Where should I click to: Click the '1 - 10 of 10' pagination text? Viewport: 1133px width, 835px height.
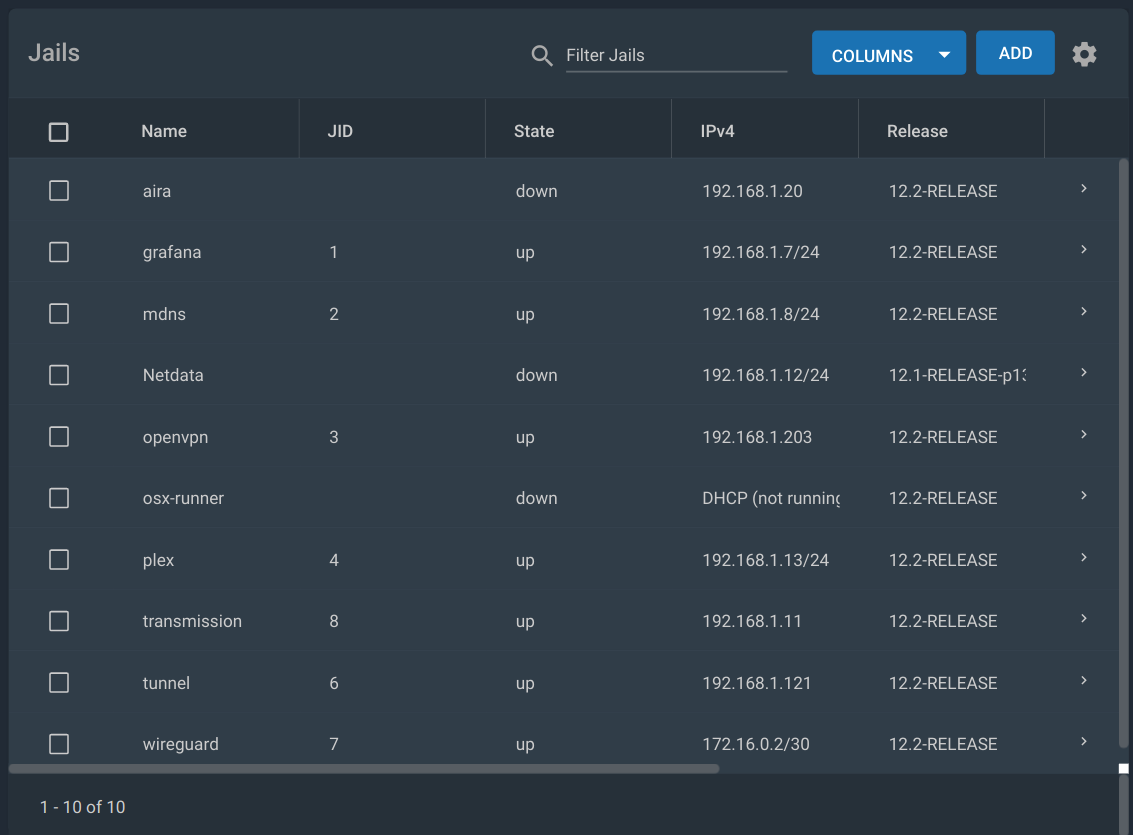82,807
